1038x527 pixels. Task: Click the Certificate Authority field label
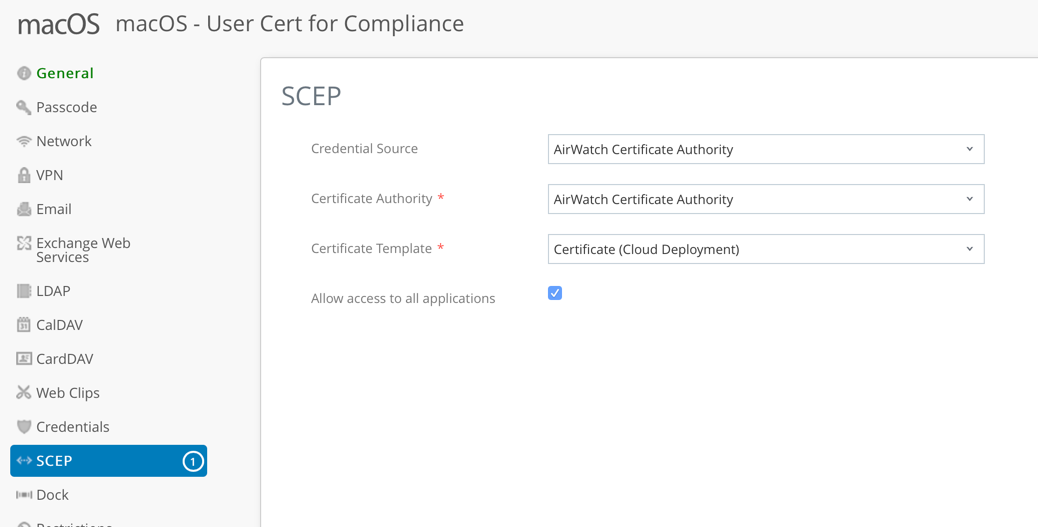coord(371,199)
